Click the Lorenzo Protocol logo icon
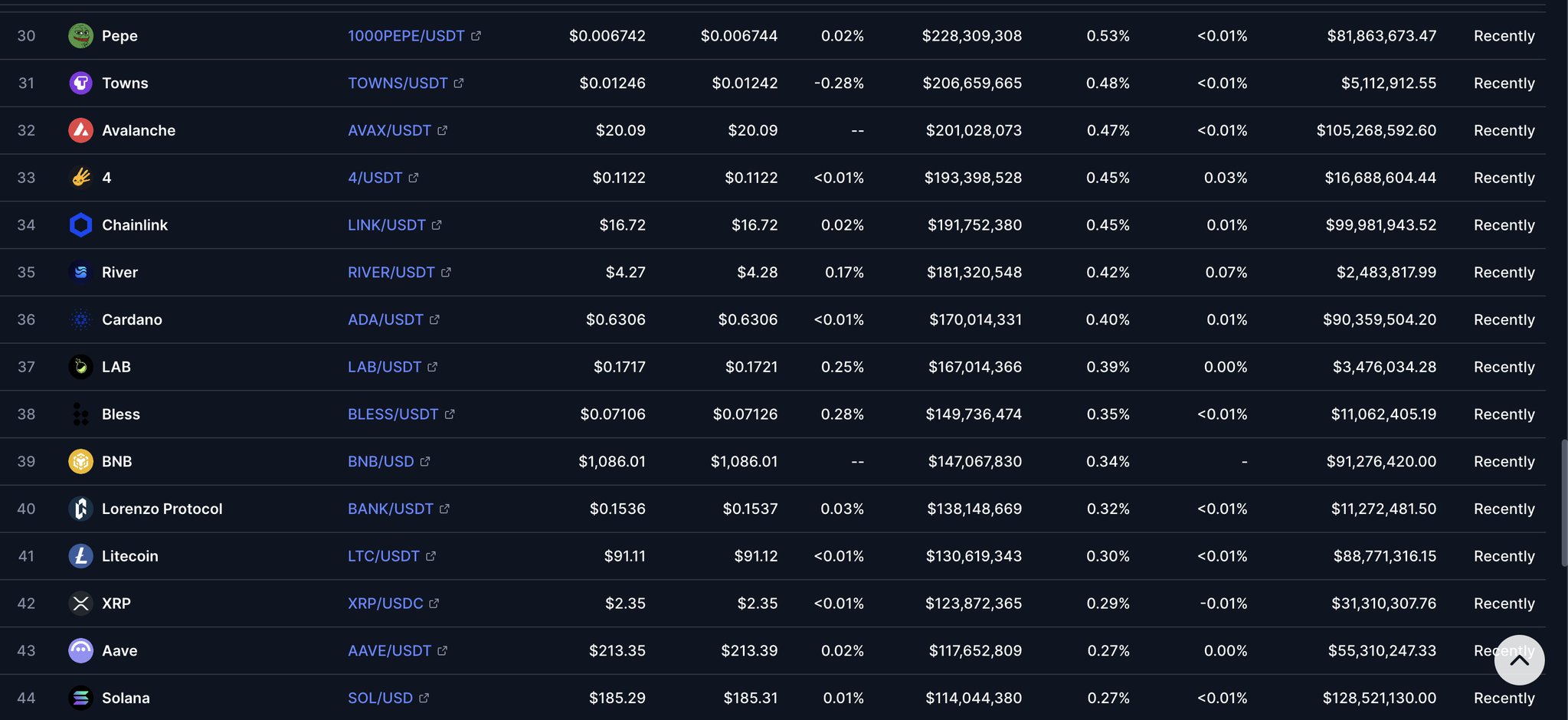Viewport: 1568px width, 720px height. pyautogui.click(x=80, y=509)
